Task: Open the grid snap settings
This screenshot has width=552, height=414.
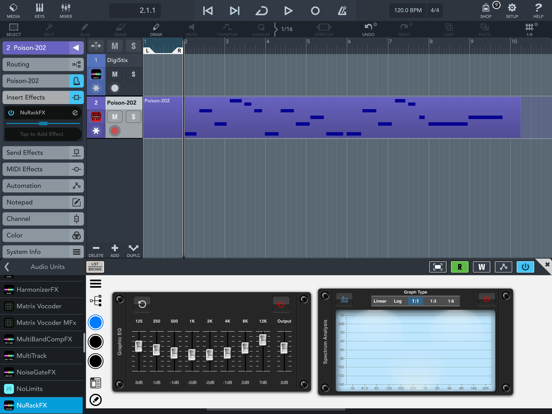Action: tap(530, 29)
